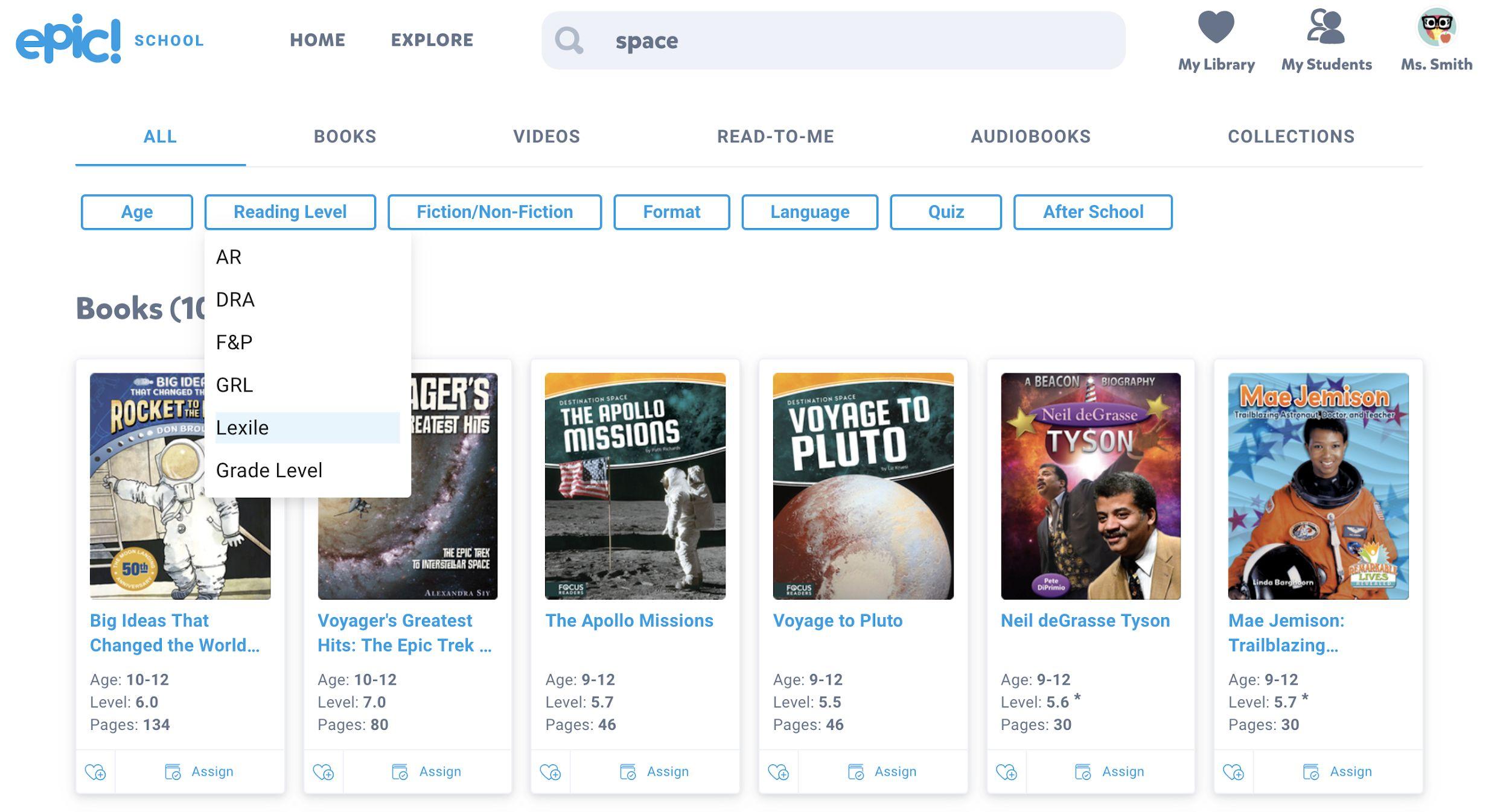Favorite the Voyage to Pluto book
This screenshot has height=812, width=1509.
[x=779, y=771]
